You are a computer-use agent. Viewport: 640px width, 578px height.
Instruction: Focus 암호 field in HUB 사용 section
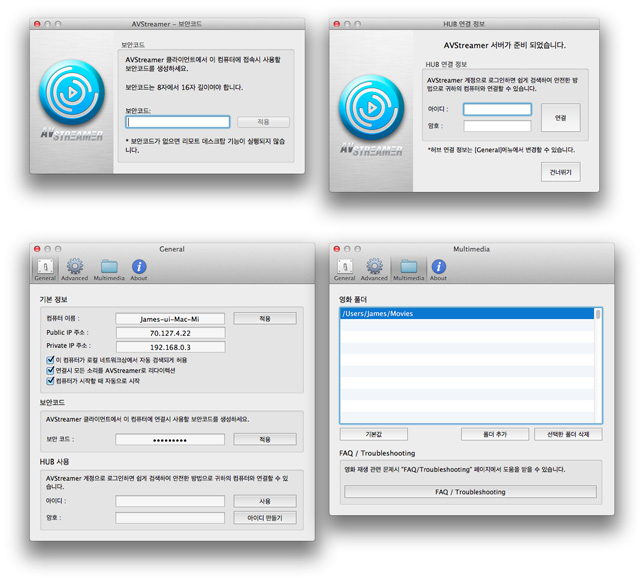click(x=170, y=518)
